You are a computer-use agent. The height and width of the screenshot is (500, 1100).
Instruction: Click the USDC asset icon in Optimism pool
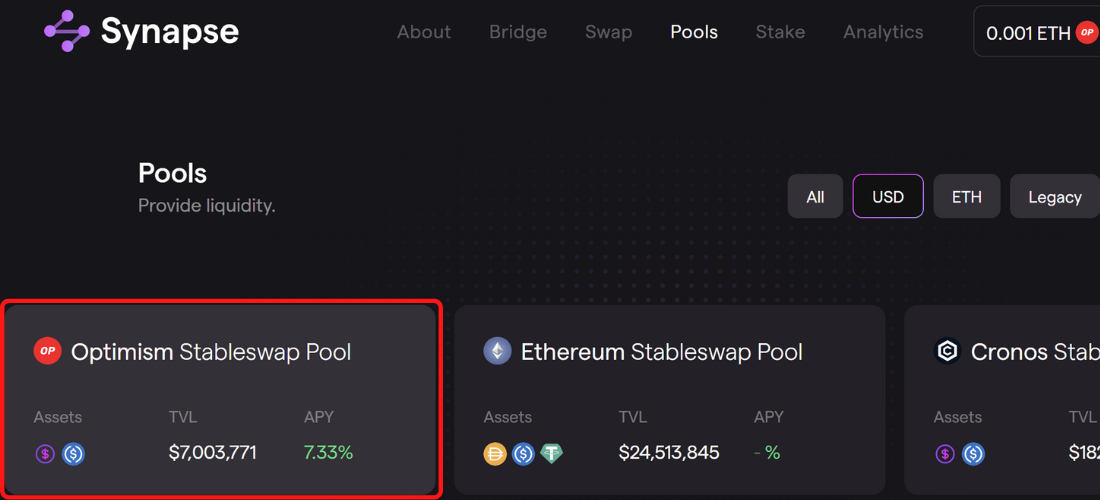coord(73,454)
